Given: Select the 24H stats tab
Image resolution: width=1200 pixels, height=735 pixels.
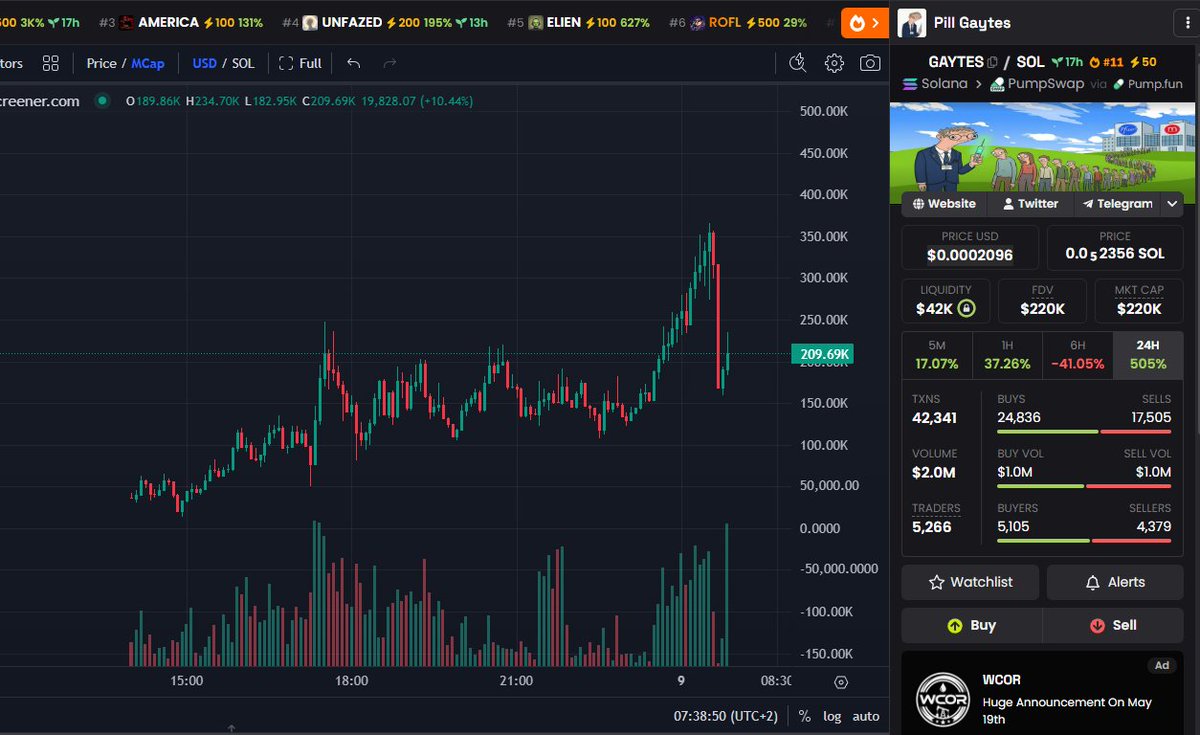Looking at the screenshot, I should (x=1148, y=355).
